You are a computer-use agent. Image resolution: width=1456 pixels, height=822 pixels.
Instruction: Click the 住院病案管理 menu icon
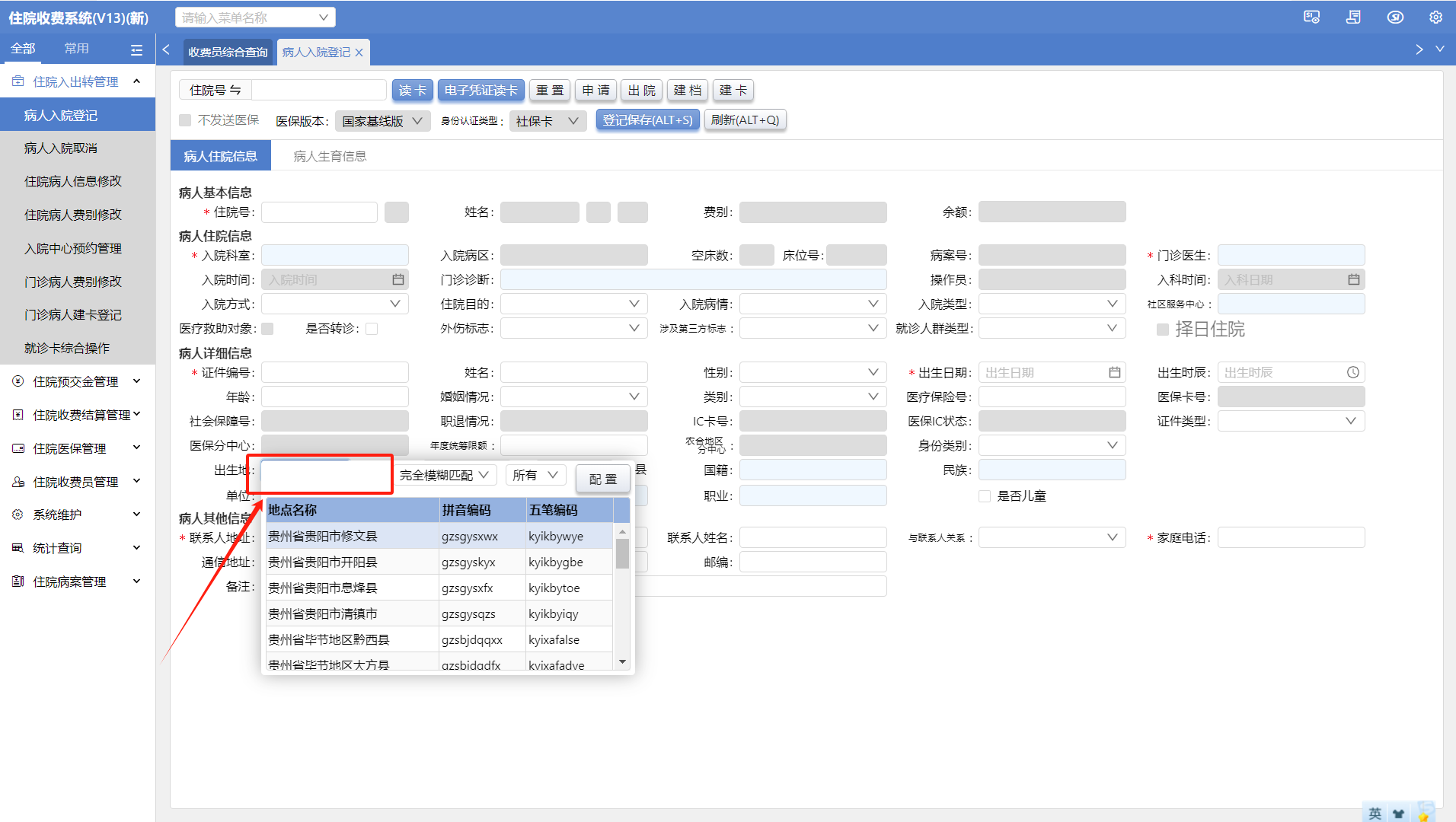(18, 581)
